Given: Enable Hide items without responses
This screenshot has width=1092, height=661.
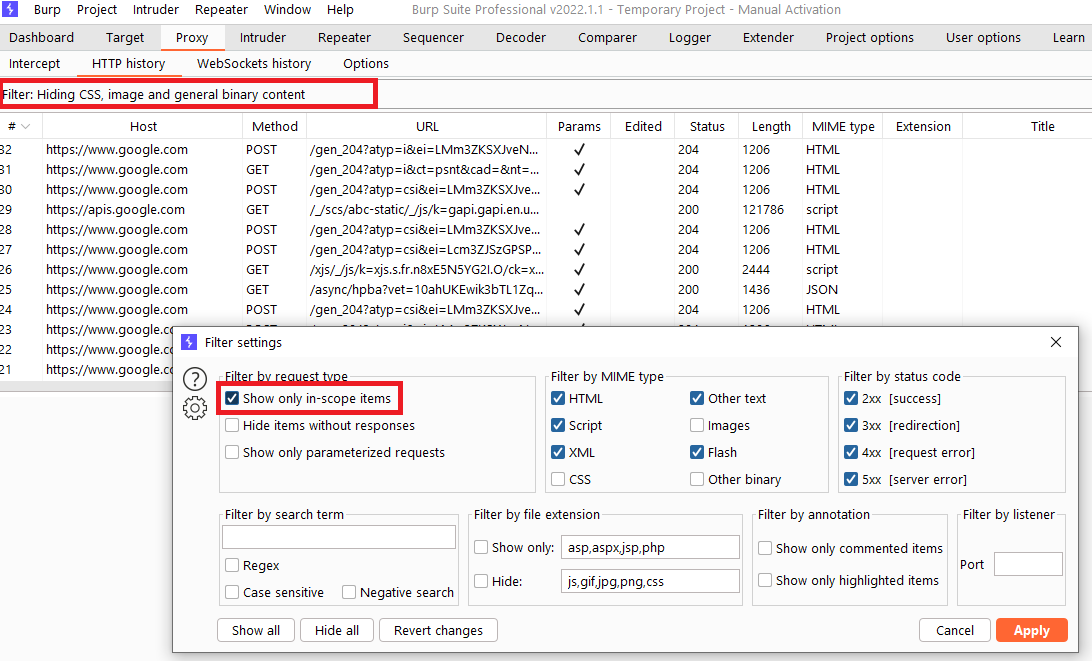Looking at the screenshot, I should (233, 425).
